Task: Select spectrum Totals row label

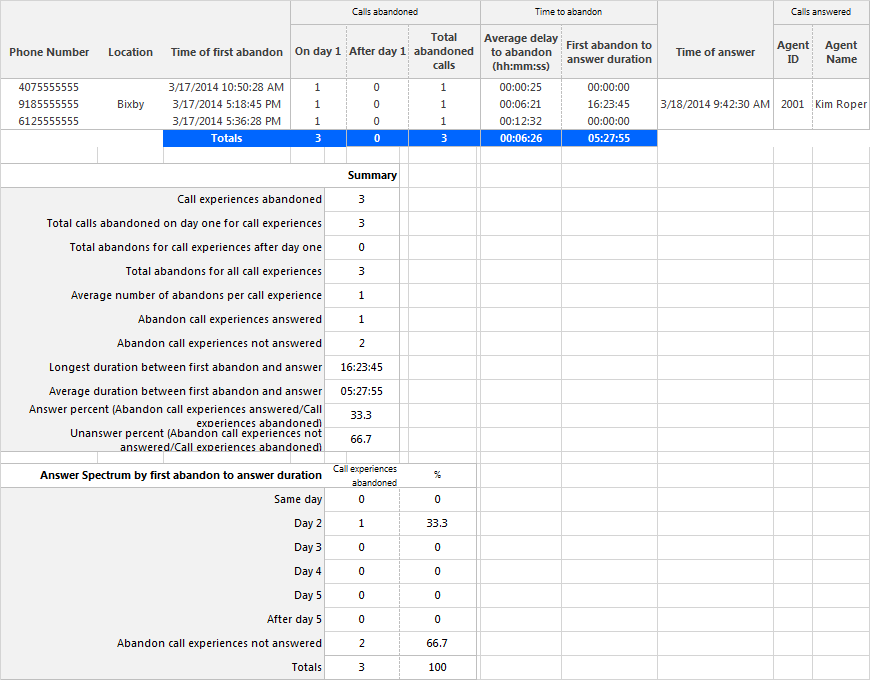Action: click(306, 667)
